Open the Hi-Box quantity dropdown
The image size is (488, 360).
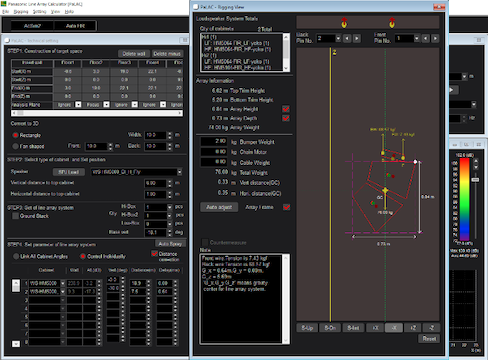click(x=169, y=207)
